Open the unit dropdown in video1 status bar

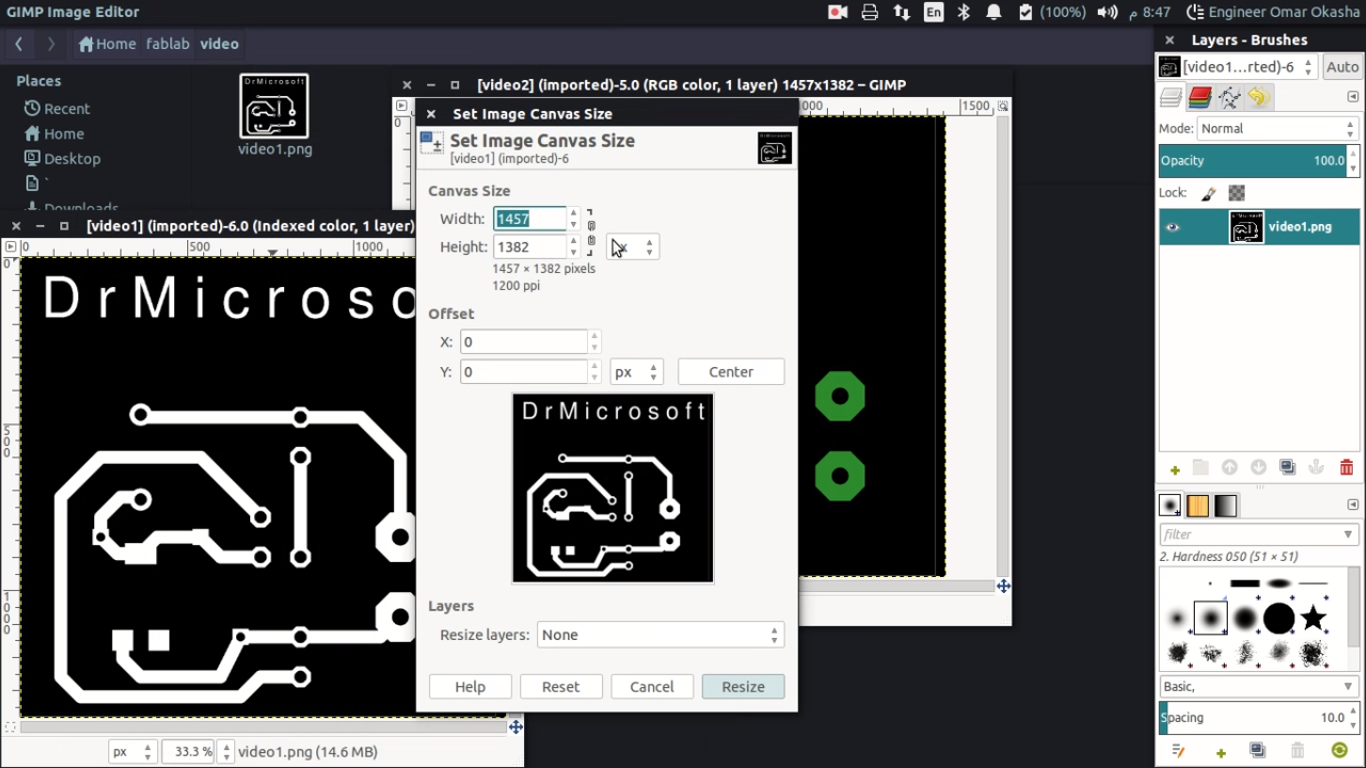coord(133,752)
